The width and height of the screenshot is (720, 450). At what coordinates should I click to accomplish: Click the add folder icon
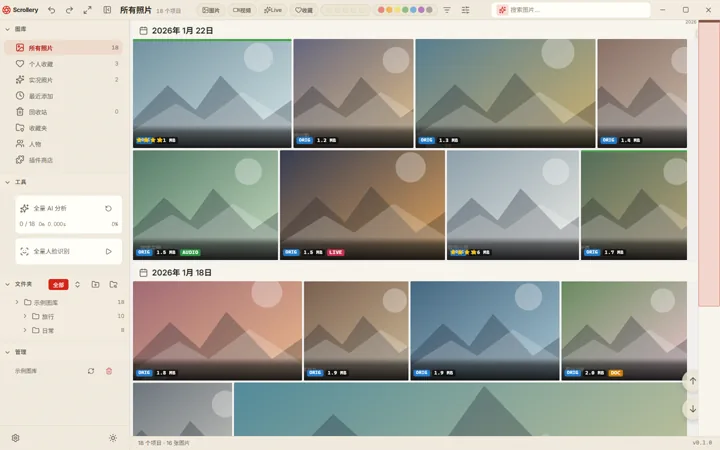(96, 285)
